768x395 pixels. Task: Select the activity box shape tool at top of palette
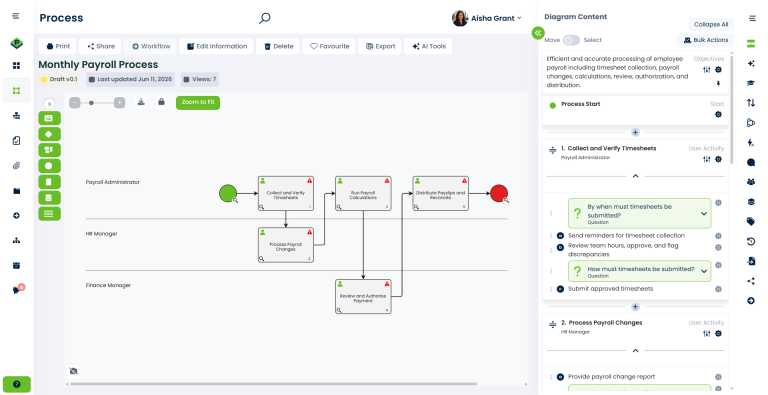pos(49,118)
